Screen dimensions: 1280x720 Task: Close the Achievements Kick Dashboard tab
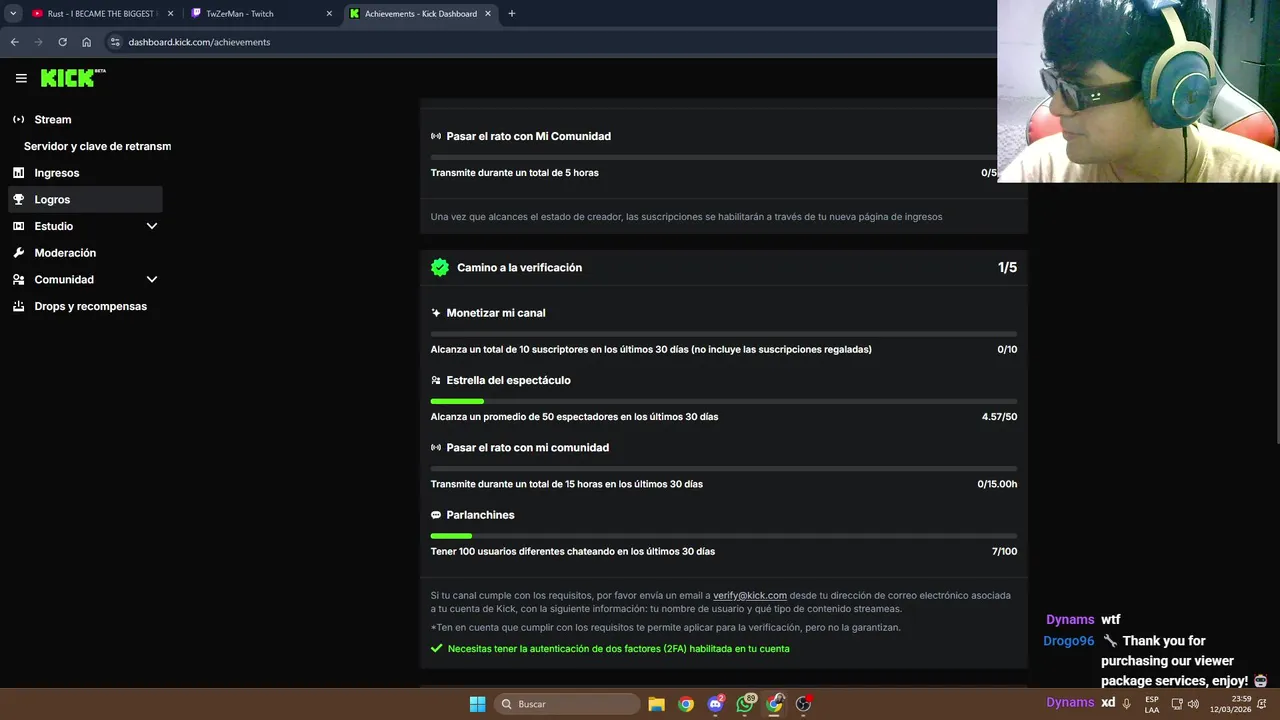pos(487,14)
